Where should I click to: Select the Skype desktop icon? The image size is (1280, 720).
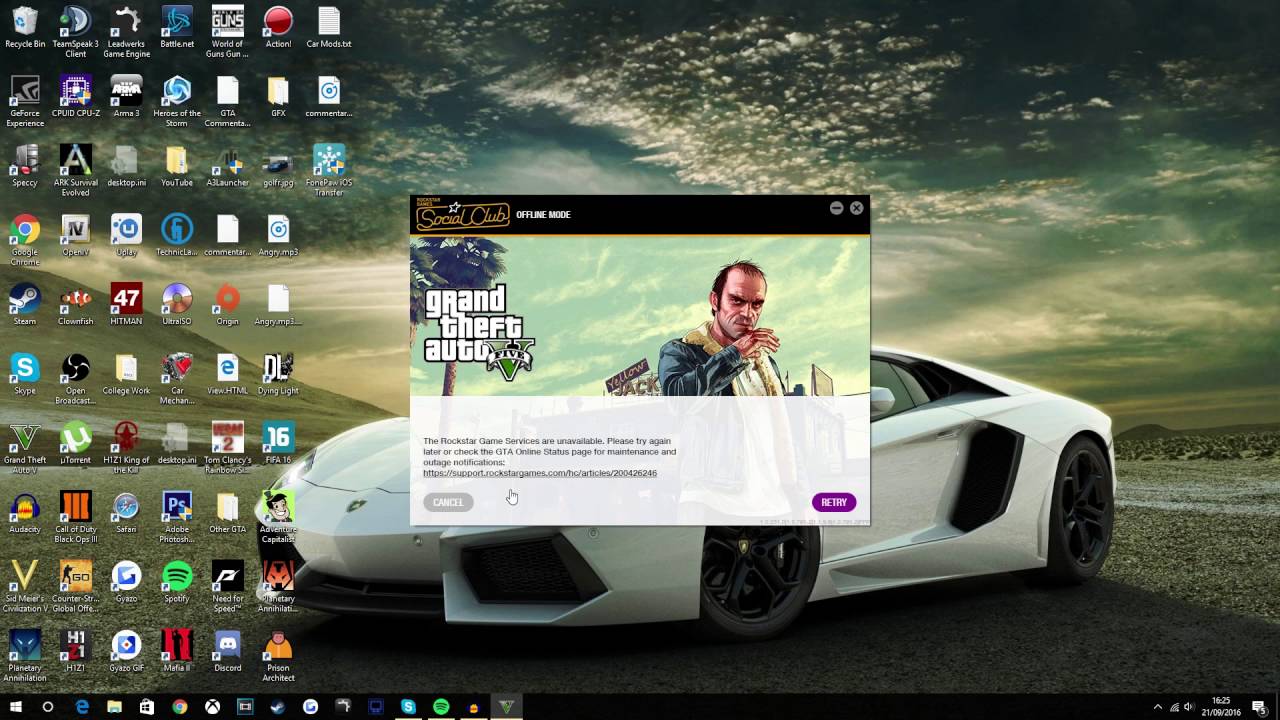point(25,373)
